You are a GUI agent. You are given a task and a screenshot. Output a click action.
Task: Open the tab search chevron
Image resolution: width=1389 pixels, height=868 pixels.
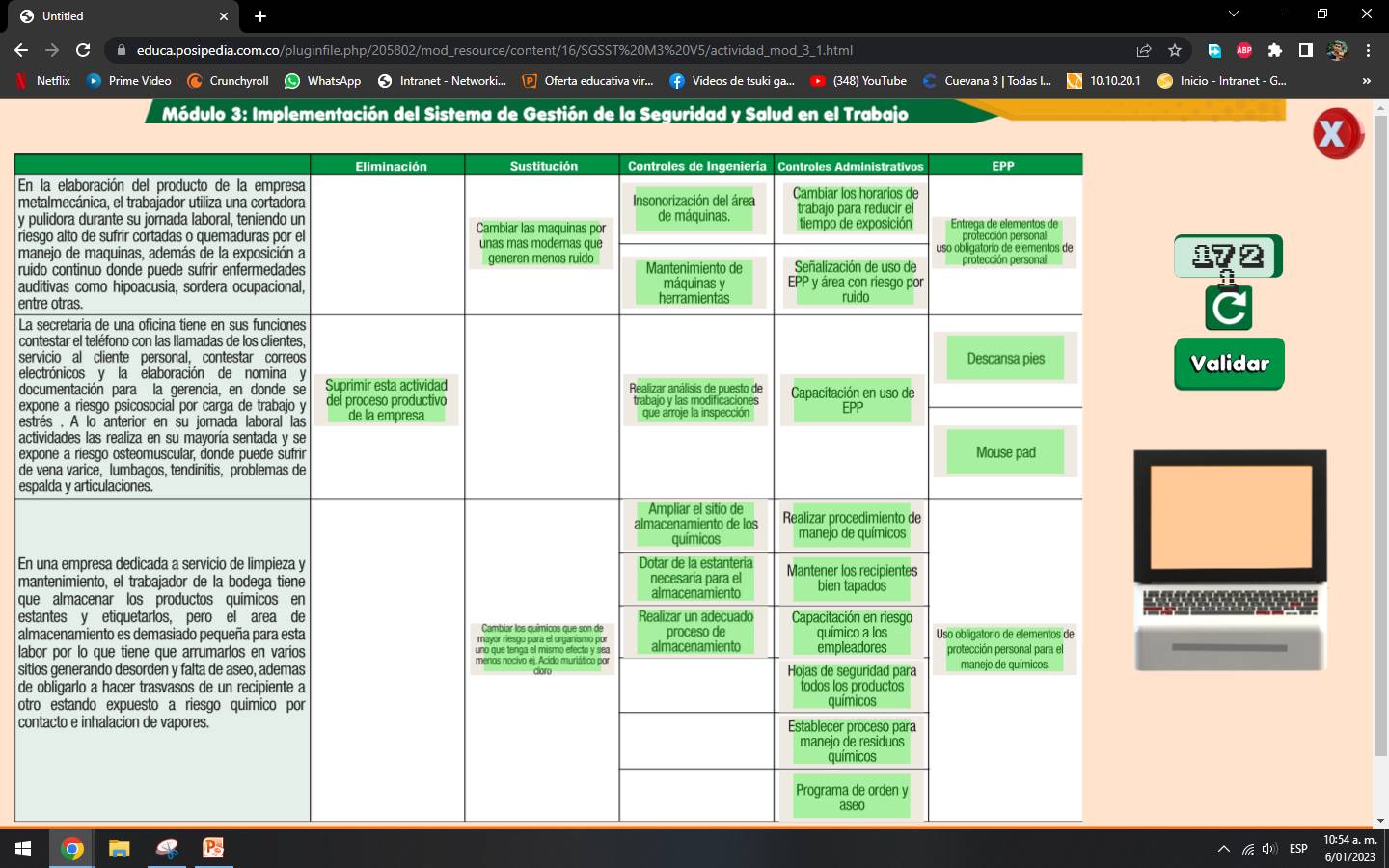[x=1233, y=14]
